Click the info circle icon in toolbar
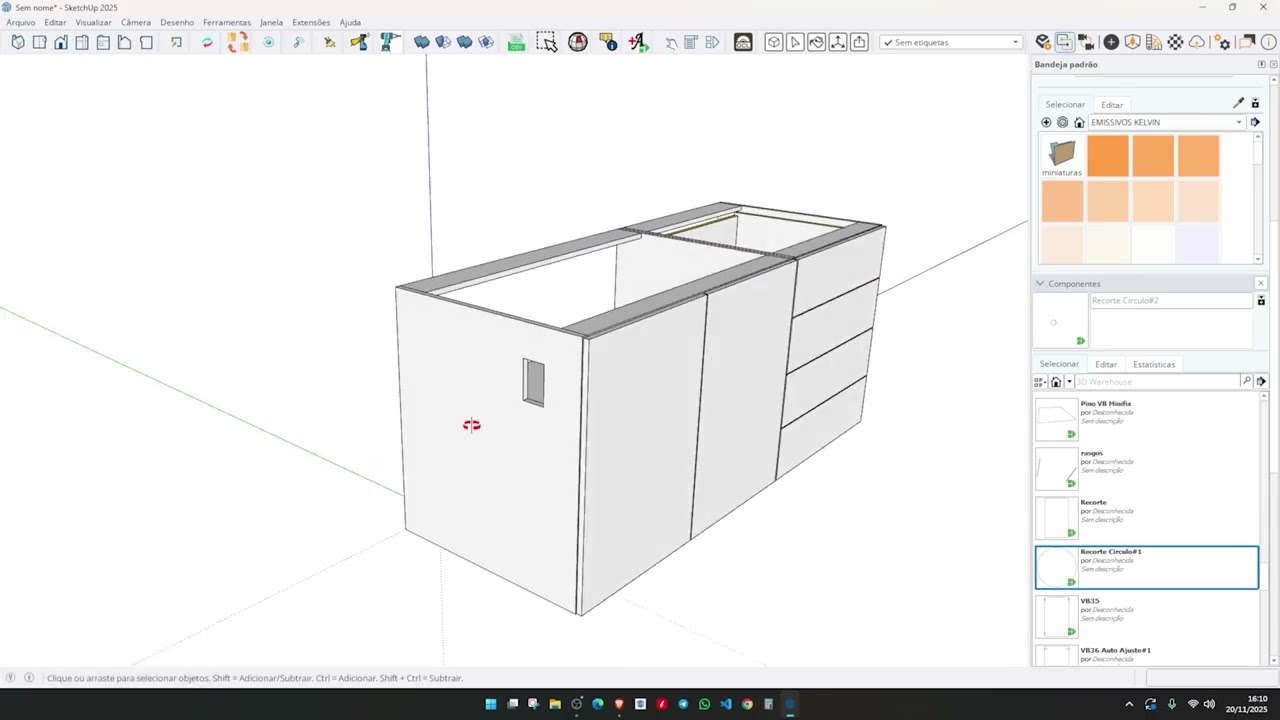The width and height of the screenshot is (1280, 720). click(x=1269, y=42)
